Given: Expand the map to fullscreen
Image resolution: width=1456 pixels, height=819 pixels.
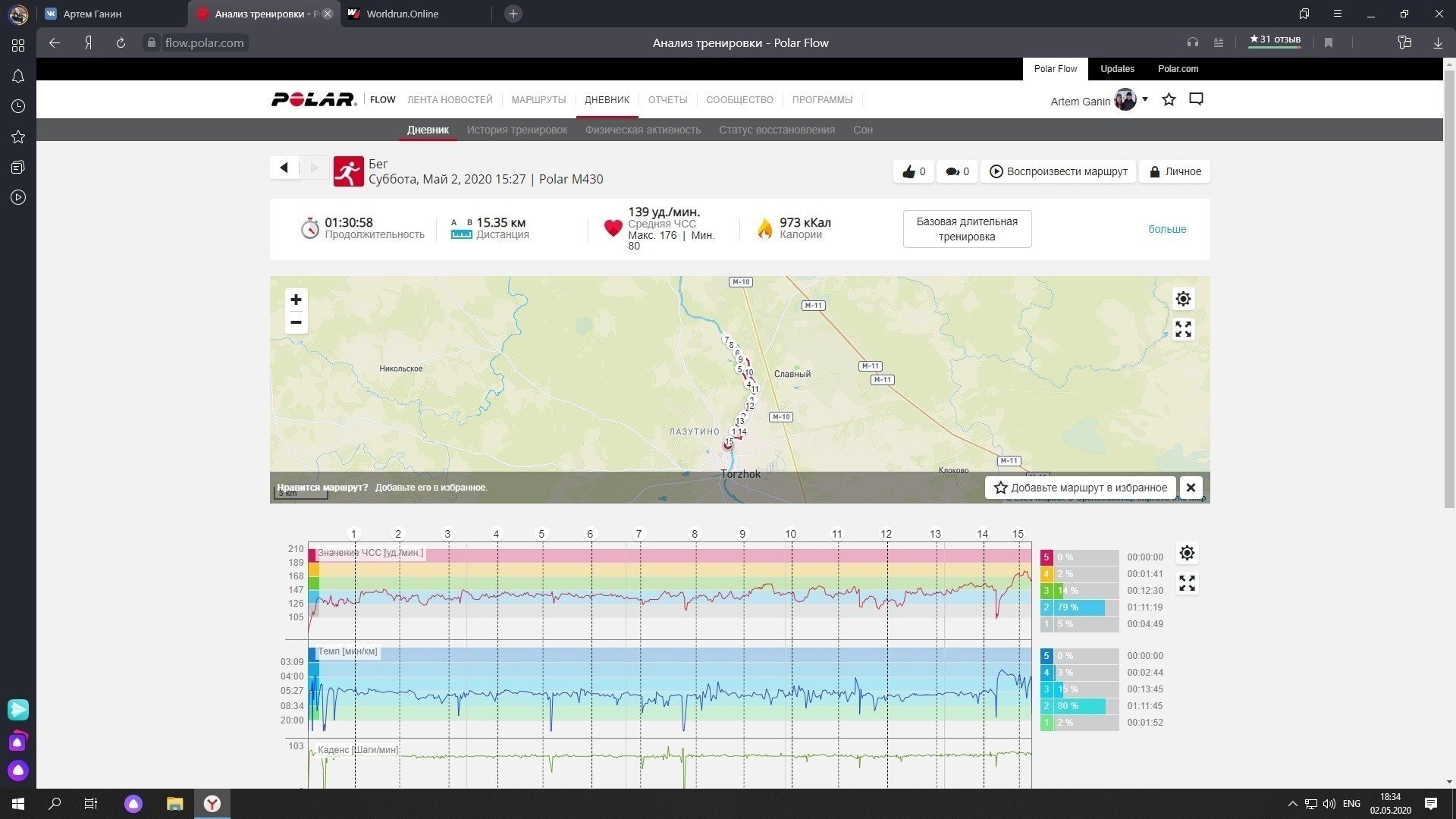Looking at the screenshot, I should point(1183,329).
